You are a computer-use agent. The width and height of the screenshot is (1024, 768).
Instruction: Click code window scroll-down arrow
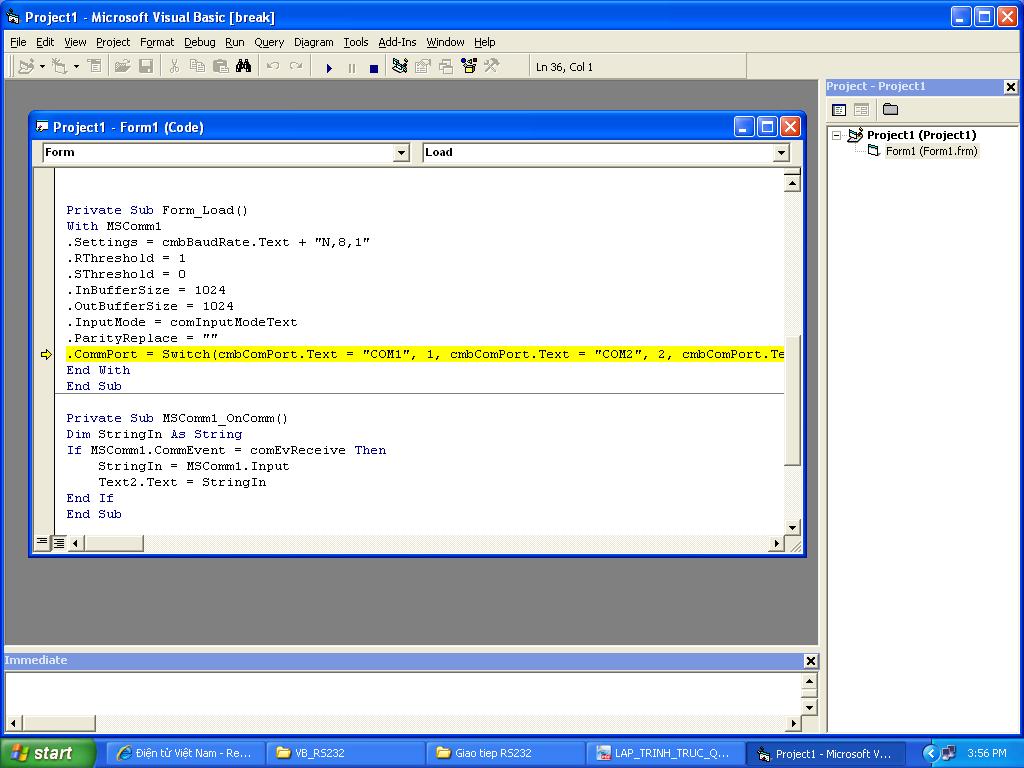click(x=792, y=527)
